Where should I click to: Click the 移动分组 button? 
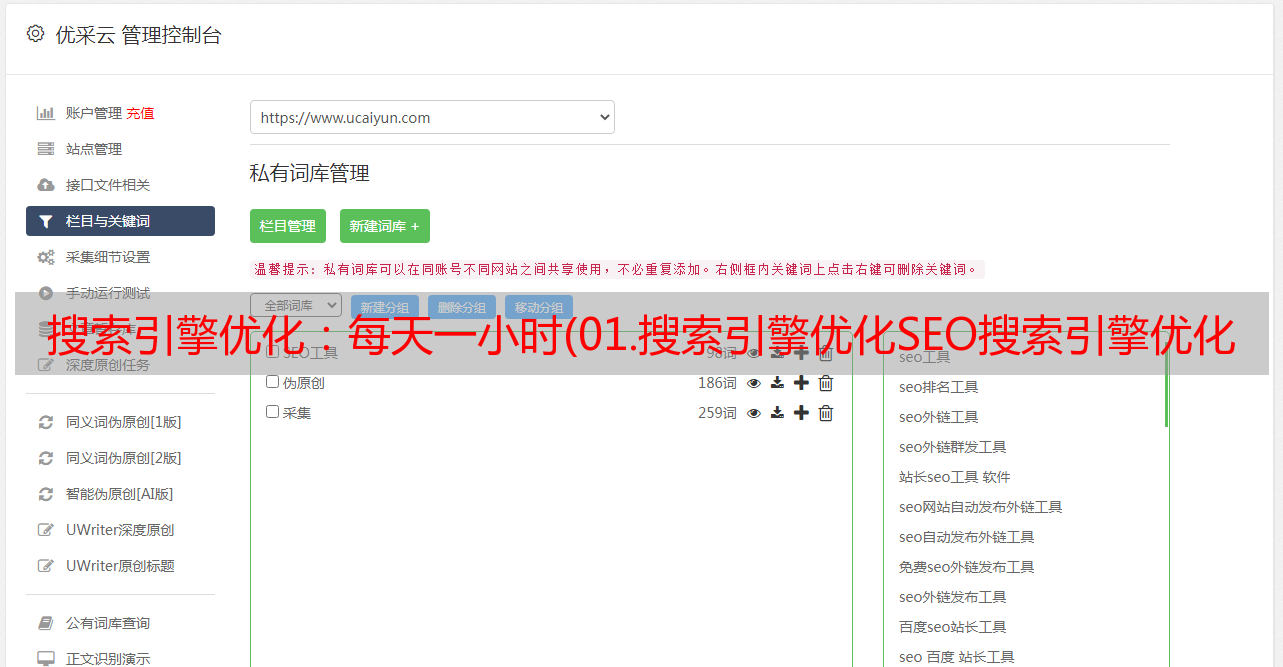point(539,308)
